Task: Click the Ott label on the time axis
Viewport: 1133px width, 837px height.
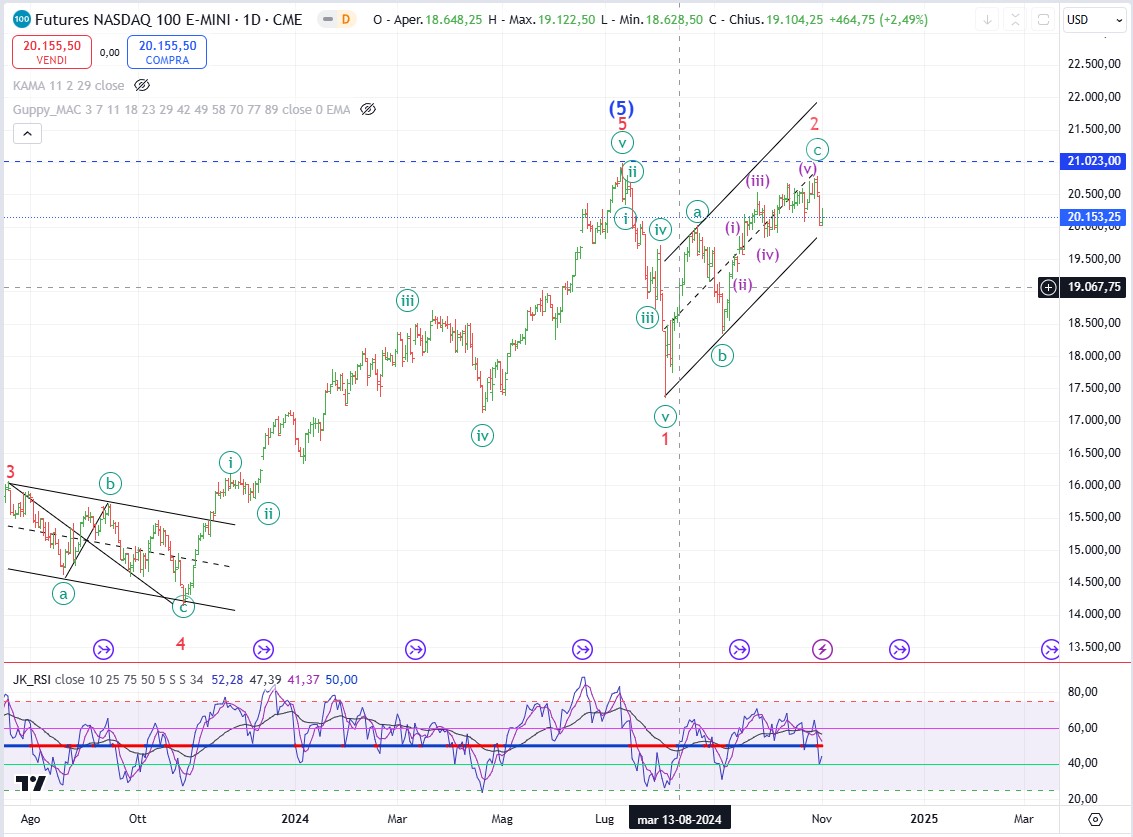Action: click(137, 819)
